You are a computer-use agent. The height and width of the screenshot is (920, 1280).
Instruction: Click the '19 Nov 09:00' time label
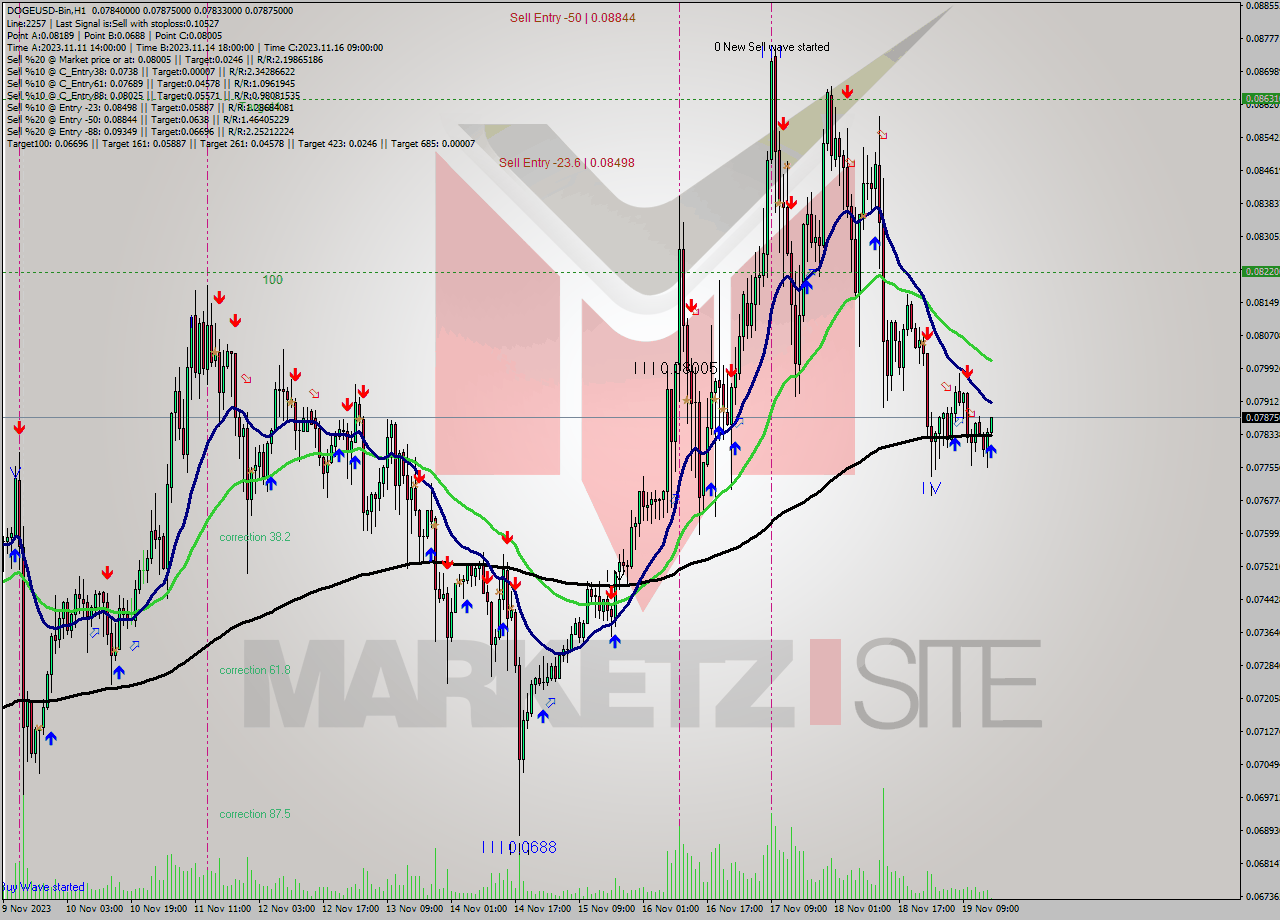pos(991,909)
